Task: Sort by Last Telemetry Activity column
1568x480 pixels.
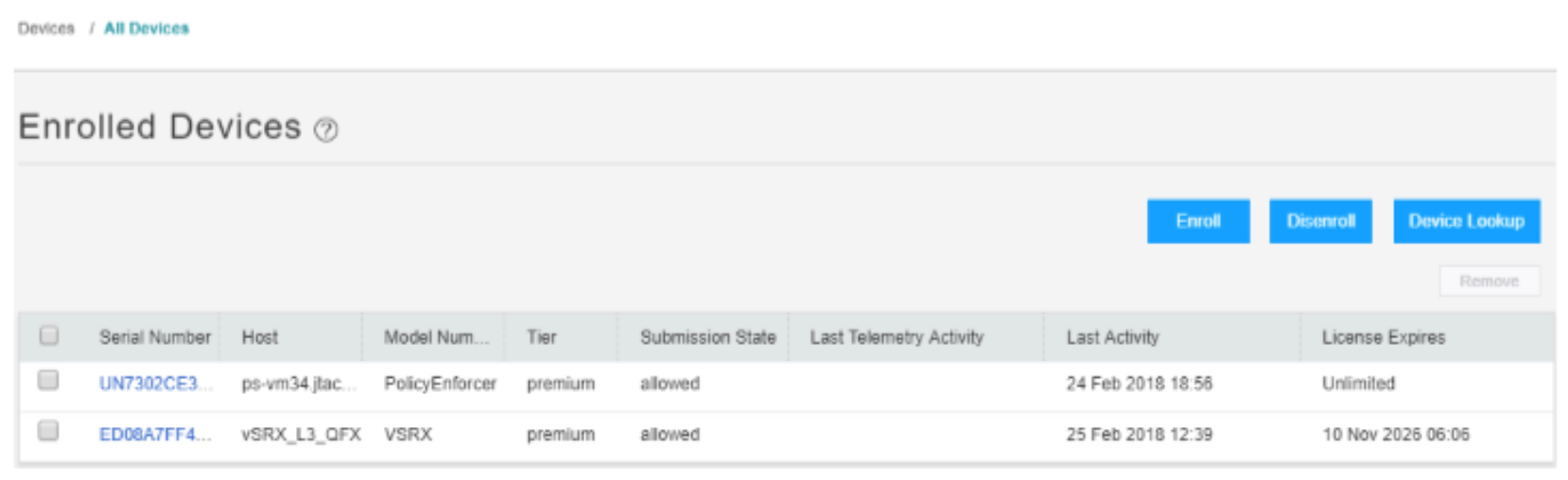Action: coord(897,337)
